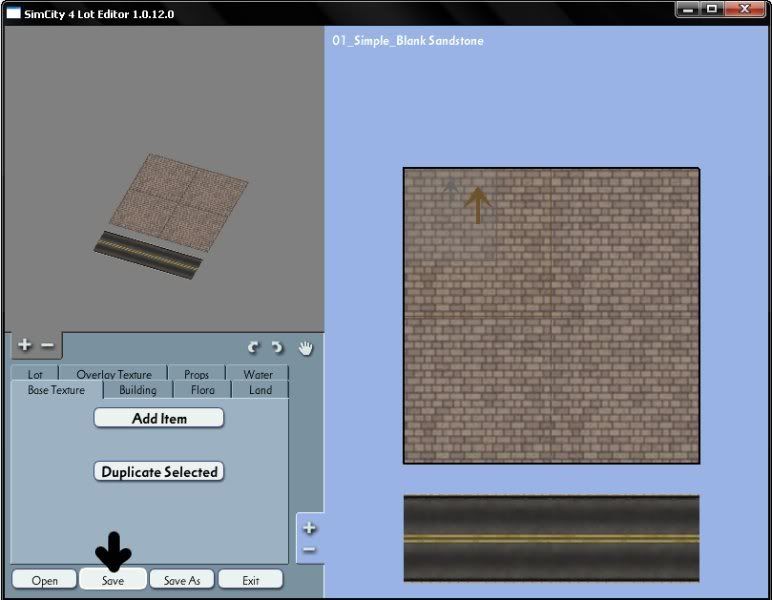The height and width of the screenshot is (600, 772).
Task: Zoom out the 3D preview with minus icon
Action: tap(47, 345)
